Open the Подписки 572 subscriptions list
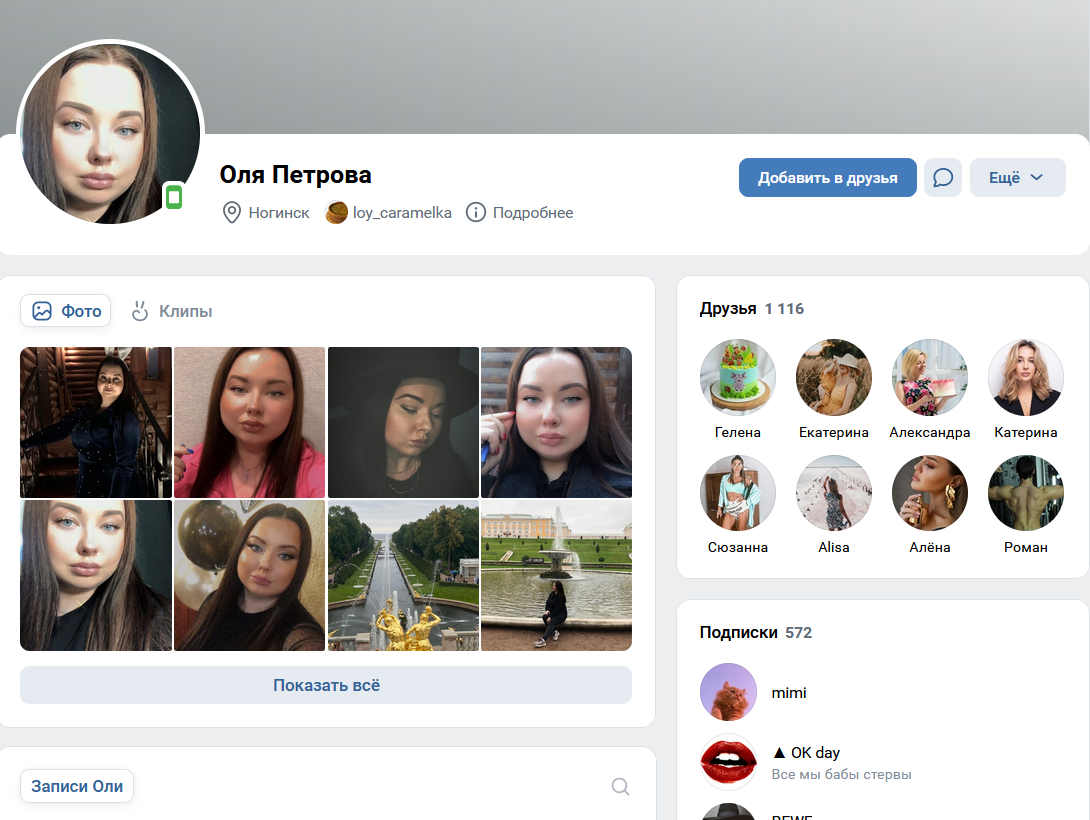 [x=756, y=632]
